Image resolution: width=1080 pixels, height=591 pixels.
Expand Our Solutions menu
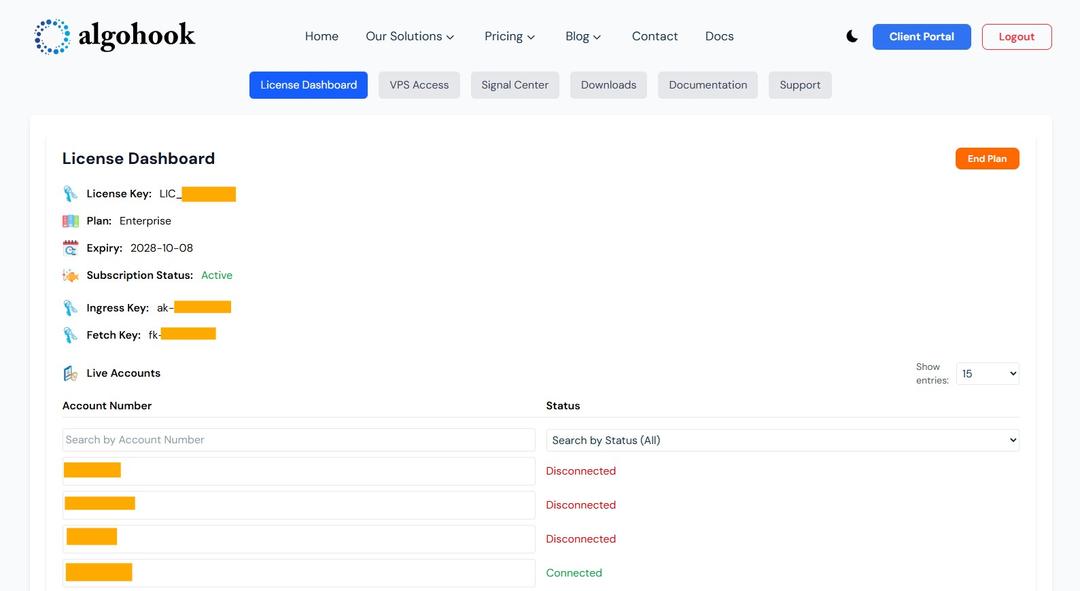click(410, 36)
